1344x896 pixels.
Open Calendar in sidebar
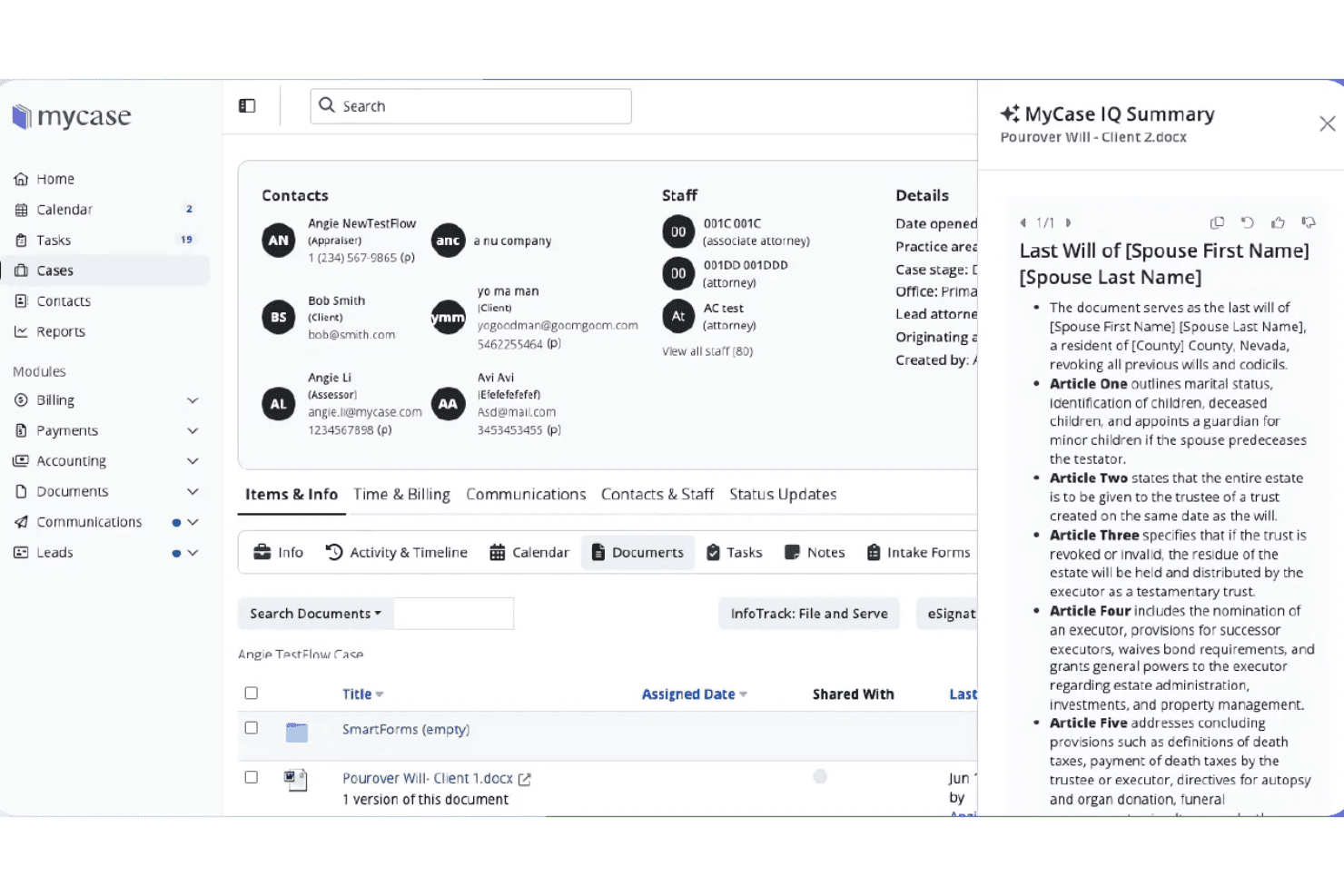pos(64,210)
